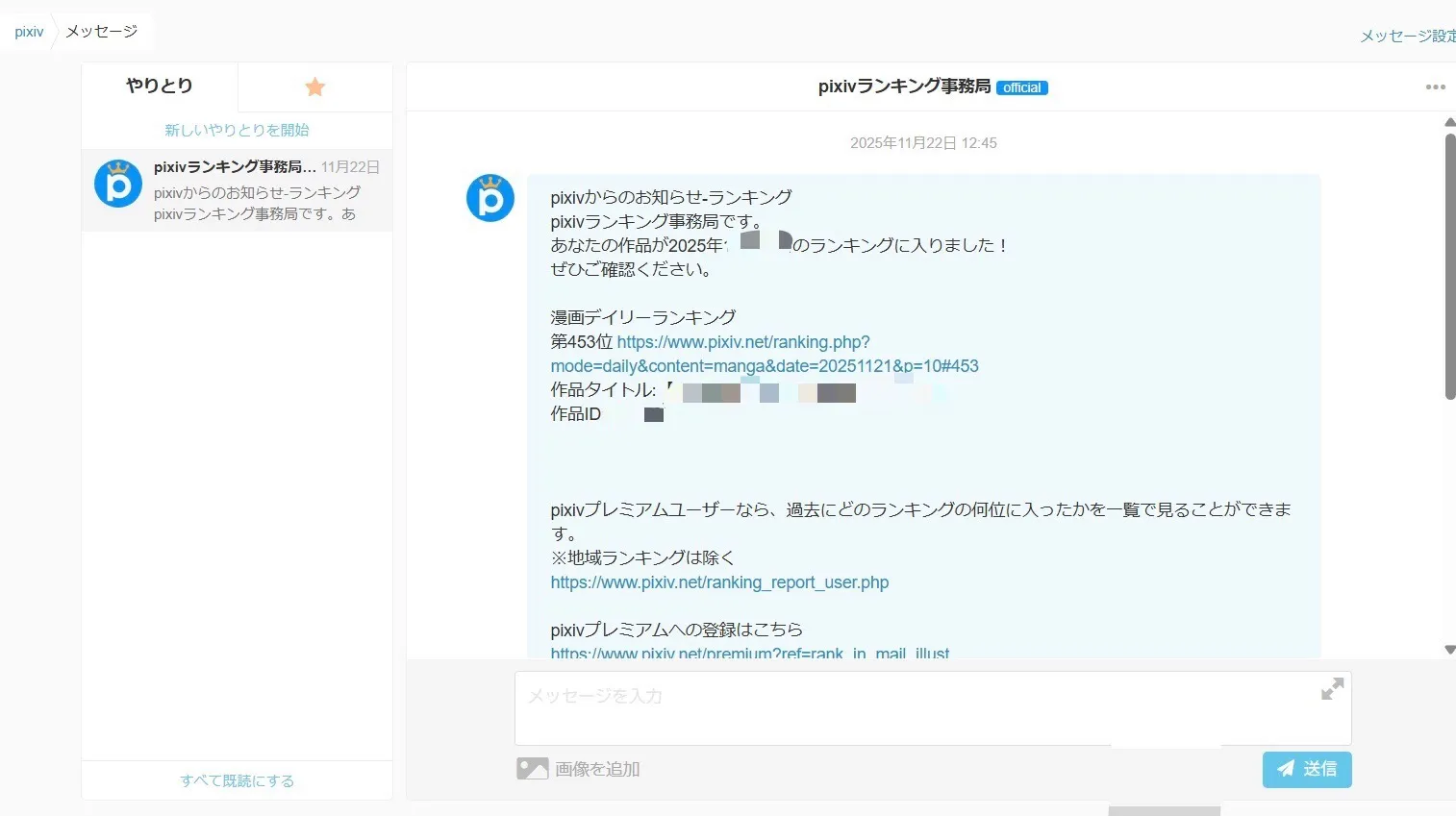Click the scrollbar down arrow in conversation
The height and width of the screenshot is (816, 1456).
(x=1450, y=651)
